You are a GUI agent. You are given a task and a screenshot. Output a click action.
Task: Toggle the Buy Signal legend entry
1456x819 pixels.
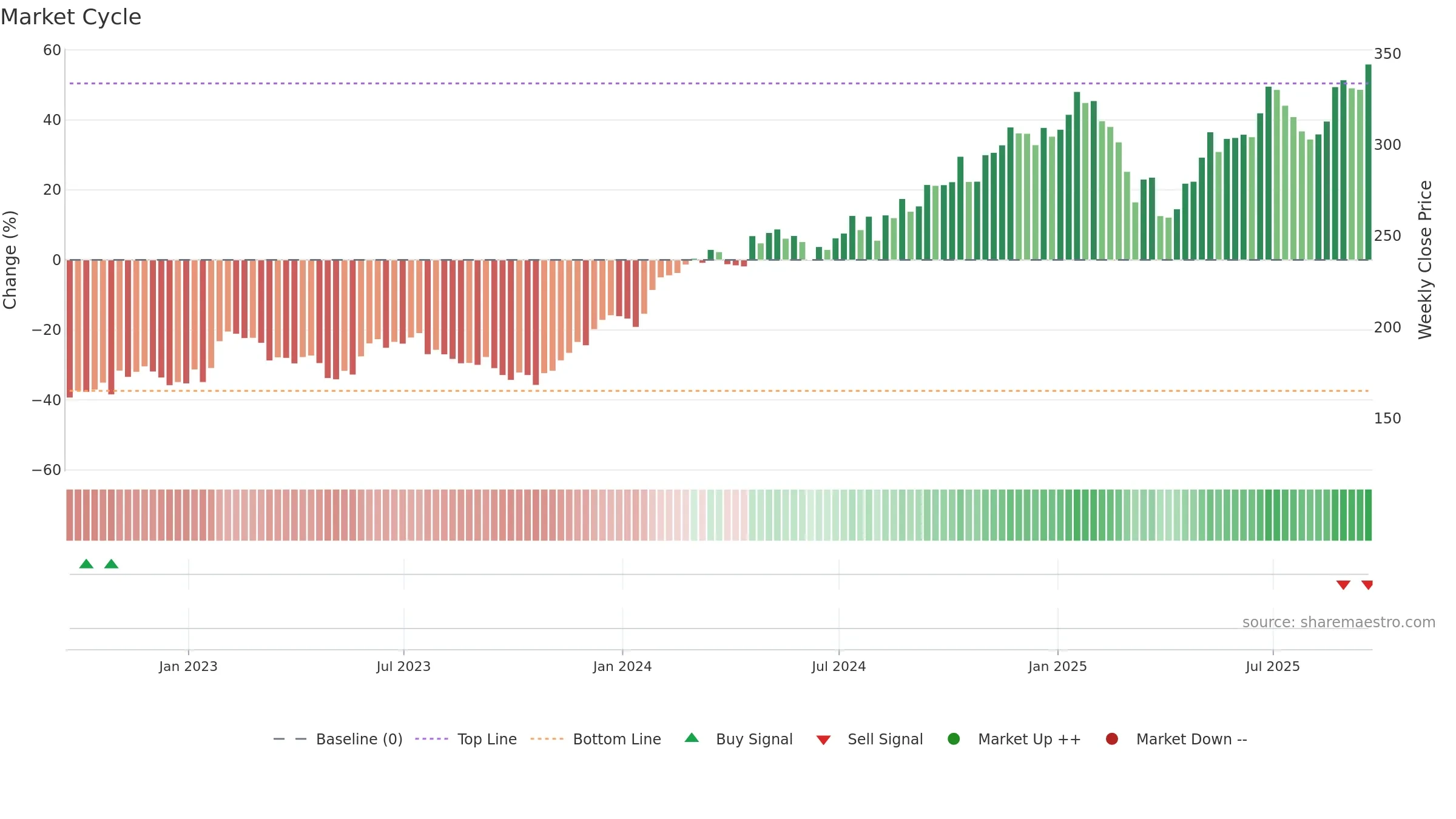(x=738, y=739)
